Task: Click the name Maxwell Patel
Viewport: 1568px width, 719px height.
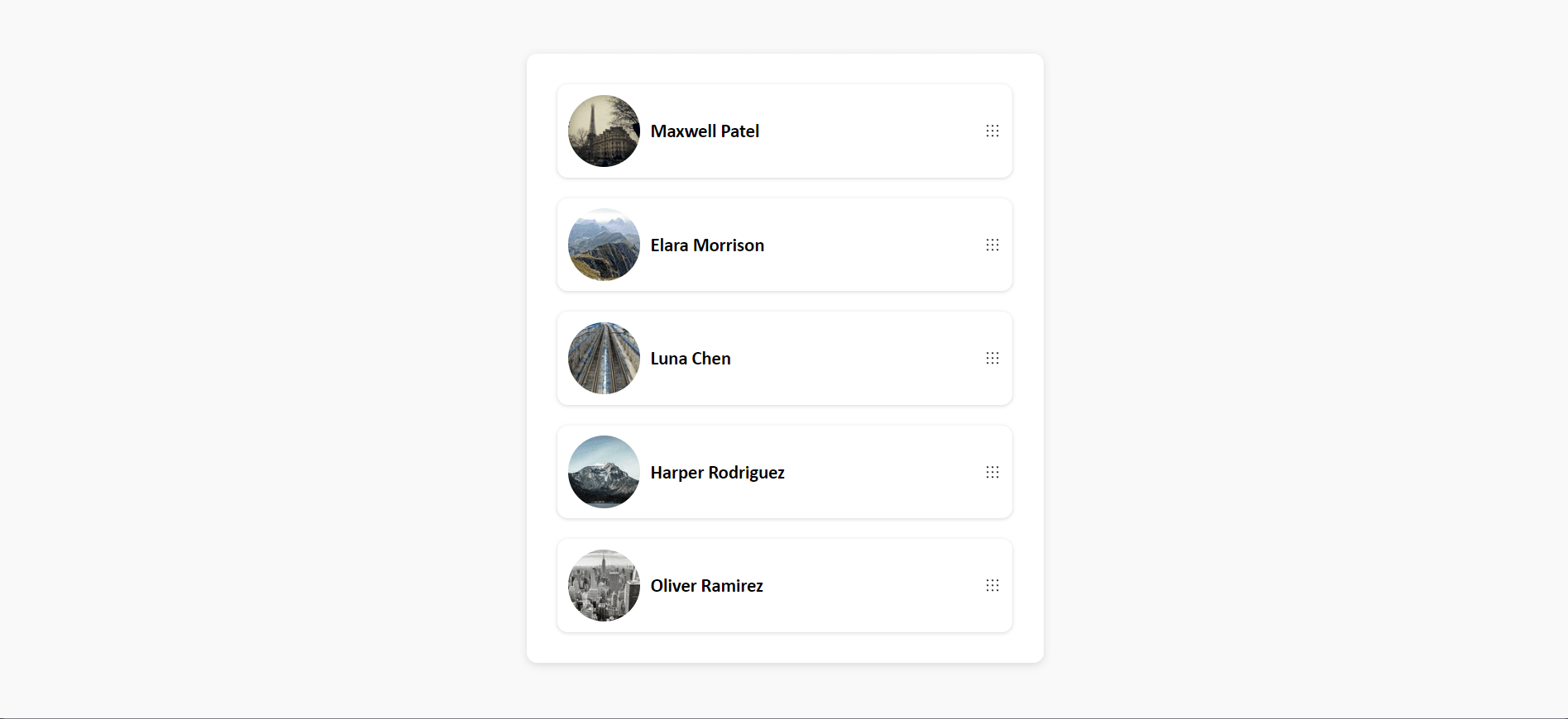Action: 705,131
